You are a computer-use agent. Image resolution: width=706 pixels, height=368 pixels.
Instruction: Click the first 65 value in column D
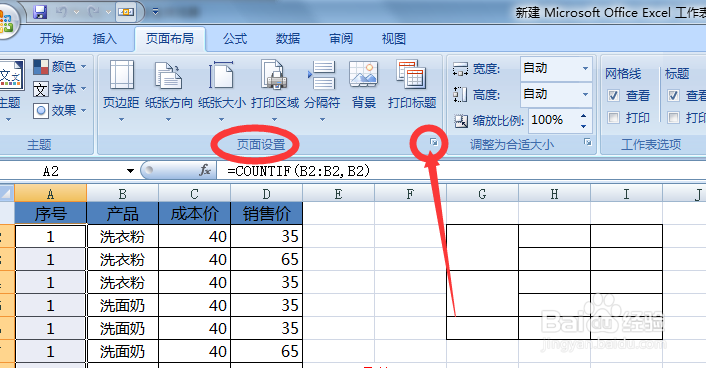267,259
